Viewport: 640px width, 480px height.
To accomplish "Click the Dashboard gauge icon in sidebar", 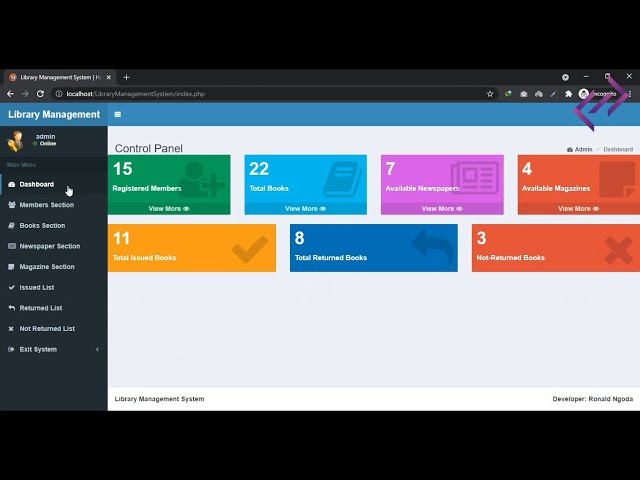I will (11, 184).
